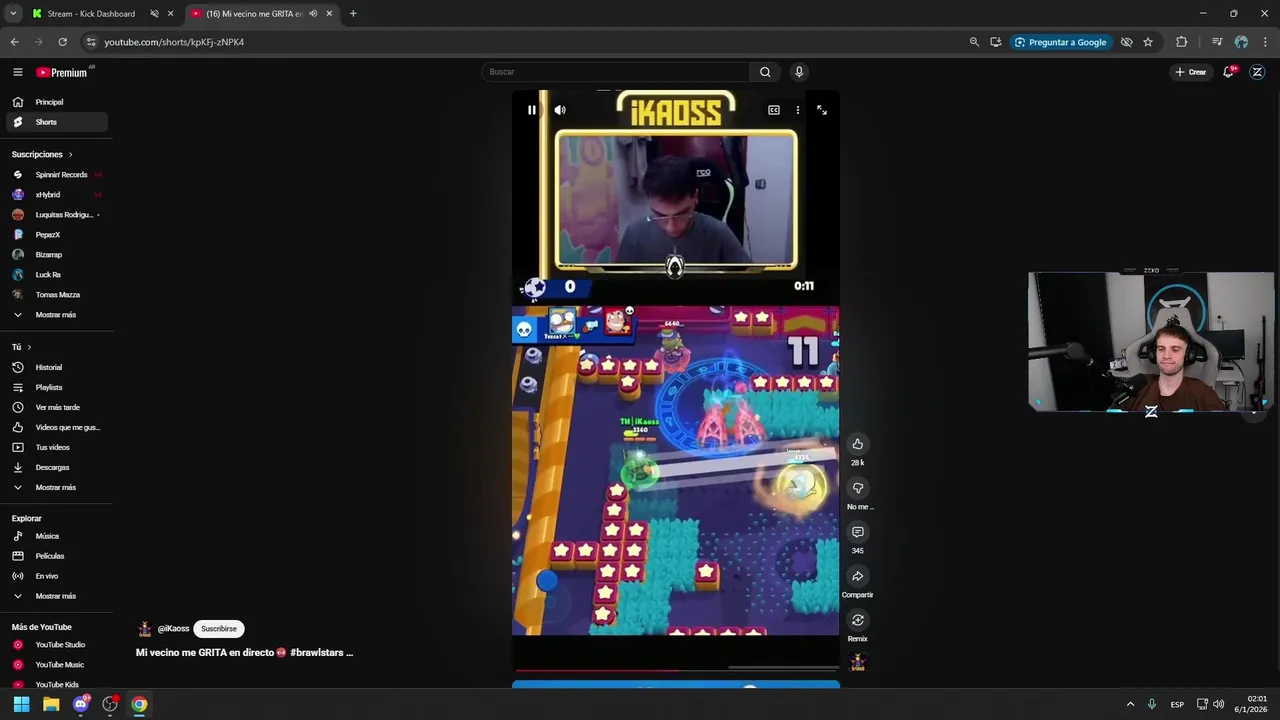Click the Suscribirse button
1280x720 pixels.
pos(219,629)
